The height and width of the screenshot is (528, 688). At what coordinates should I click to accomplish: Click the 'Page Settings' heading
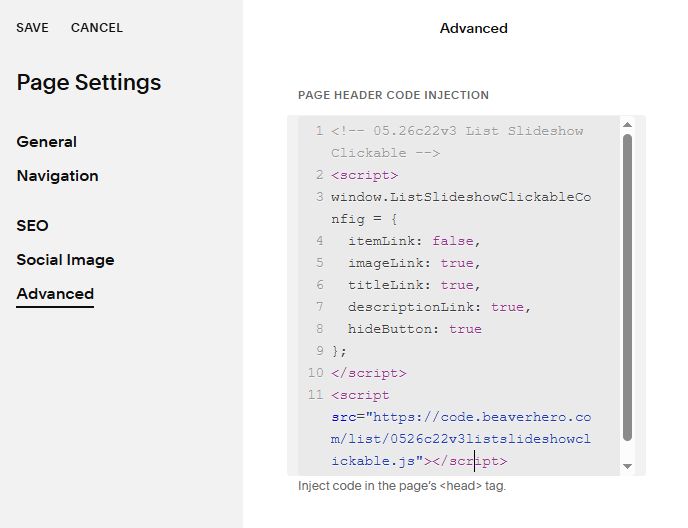89,83
